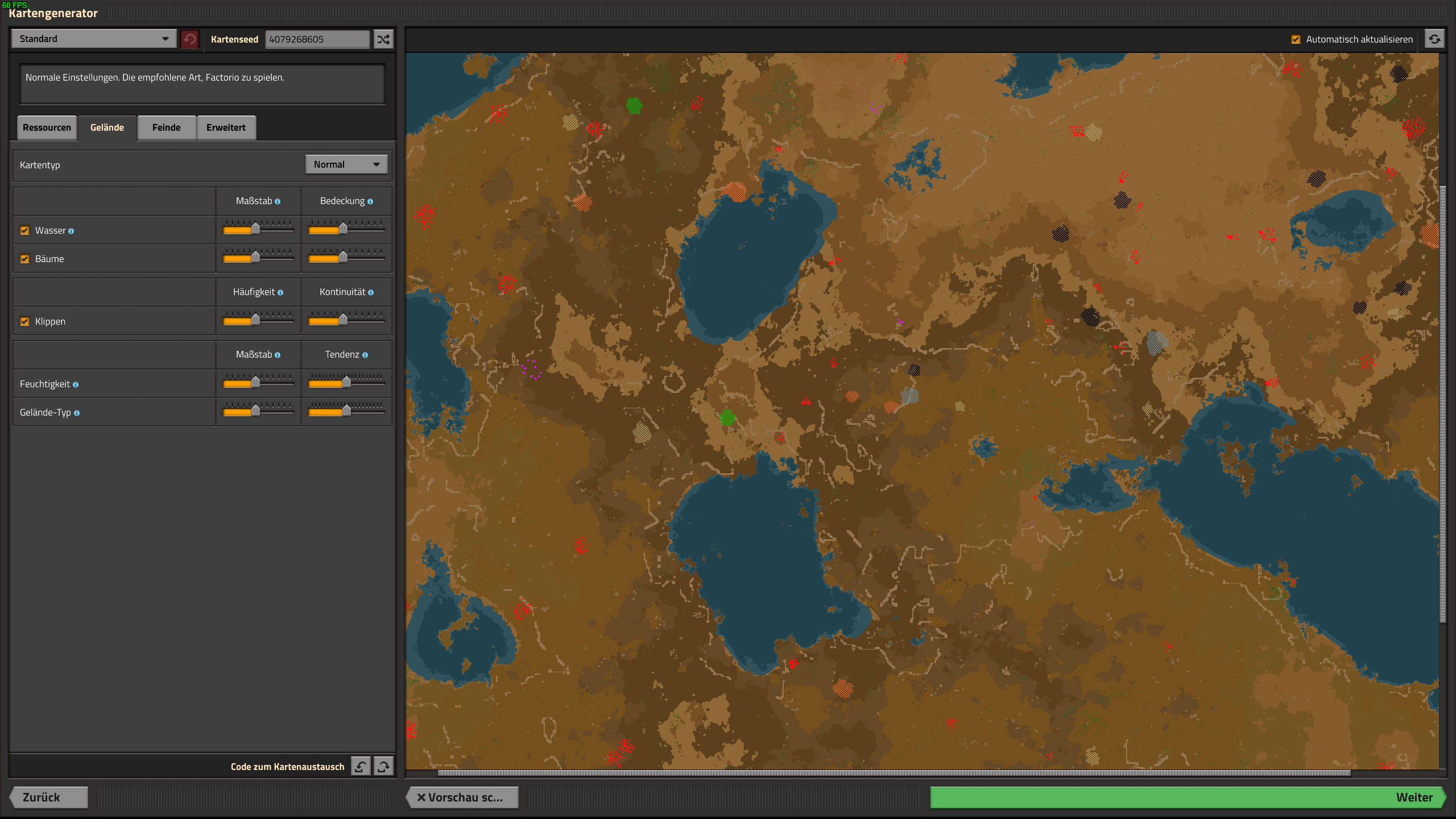Viewport: 1456px width, 819px height.
Task: Open the Feinde tab
Action: (166, 127)
